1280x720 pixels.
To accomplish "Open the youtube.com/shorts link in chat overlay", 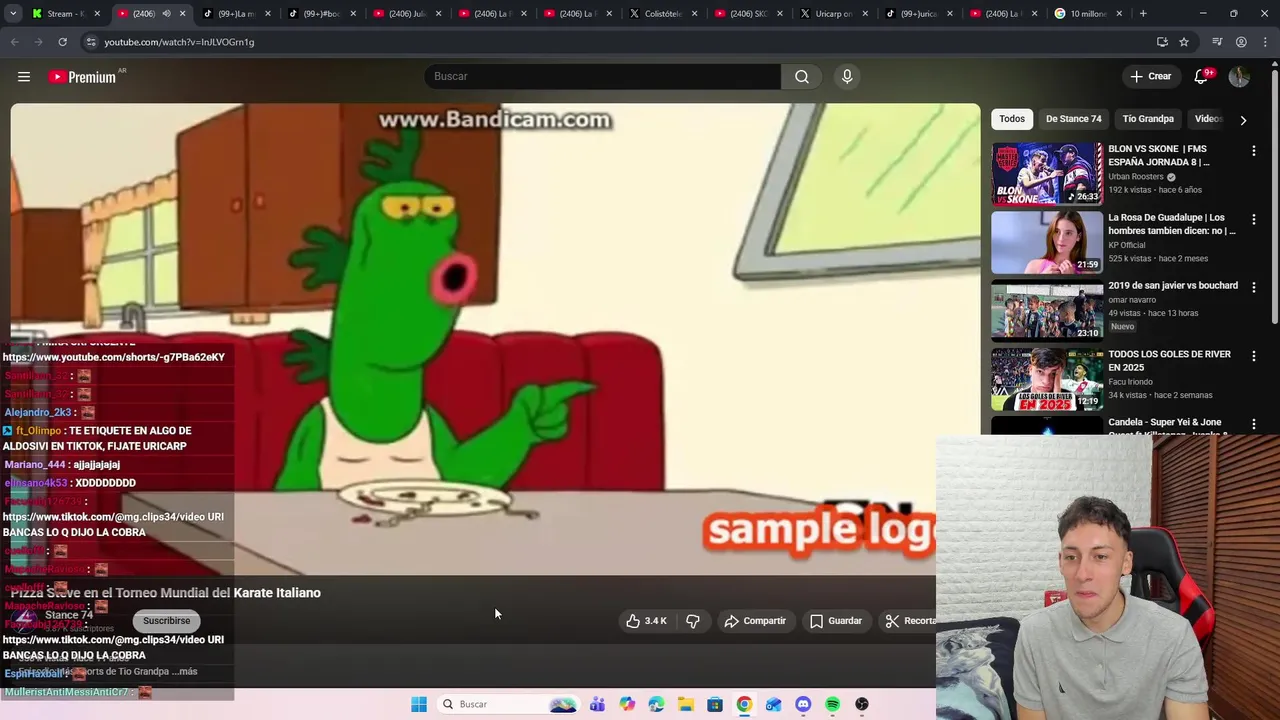I will pos(114,357).
